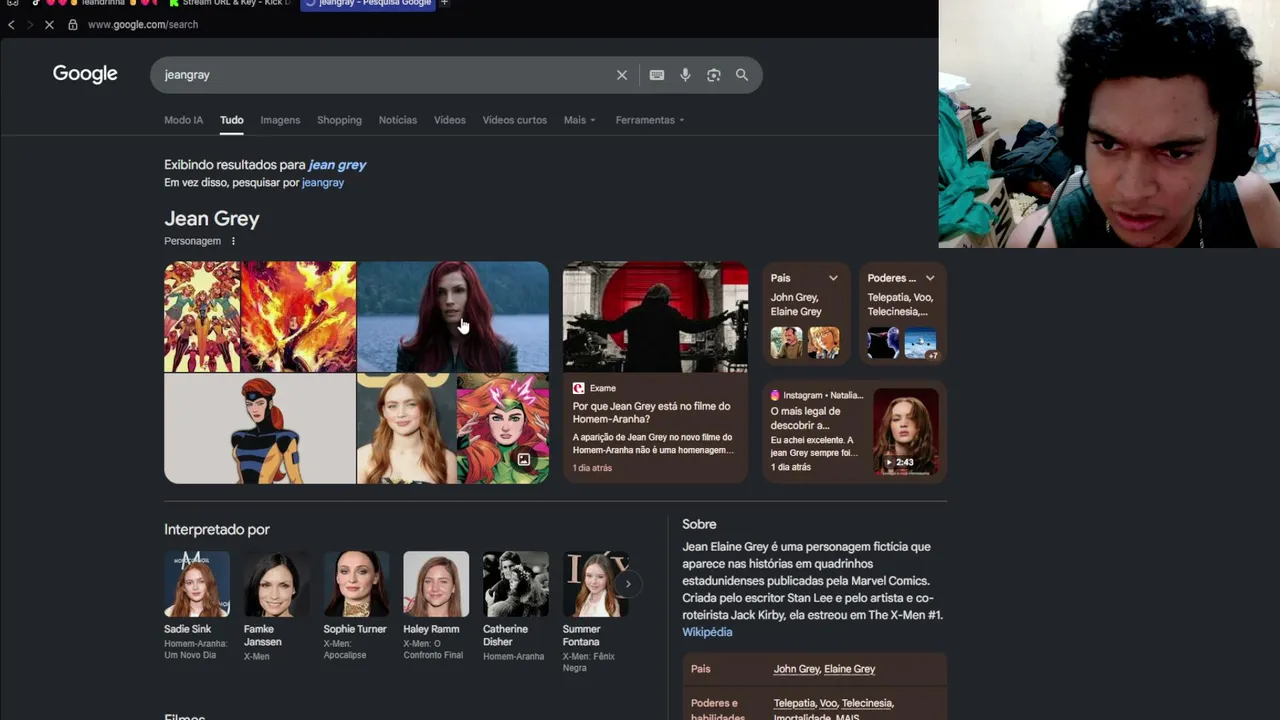Viewport: 1280px width, 720px height.
Task: Open a new browser tab with plus
Action: [444, 3]
